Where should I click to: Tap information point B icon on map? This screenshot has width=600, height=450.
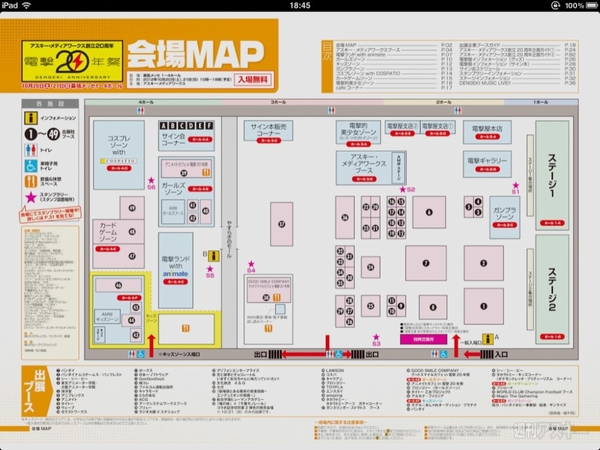tap(214, 256)
